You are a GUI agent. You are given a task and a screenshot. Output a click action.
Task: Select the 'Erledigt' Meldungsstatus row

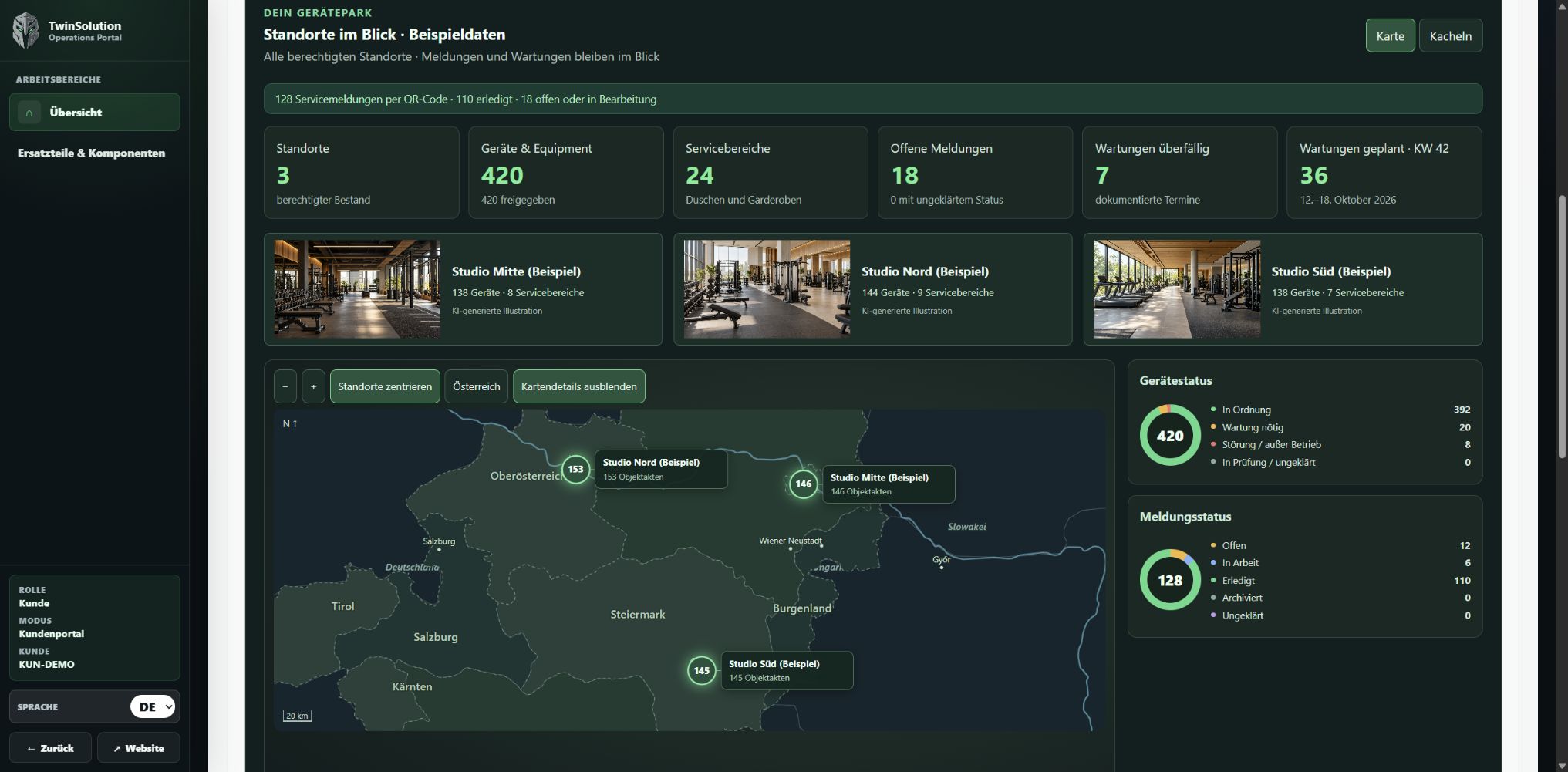coord(1340,581)
